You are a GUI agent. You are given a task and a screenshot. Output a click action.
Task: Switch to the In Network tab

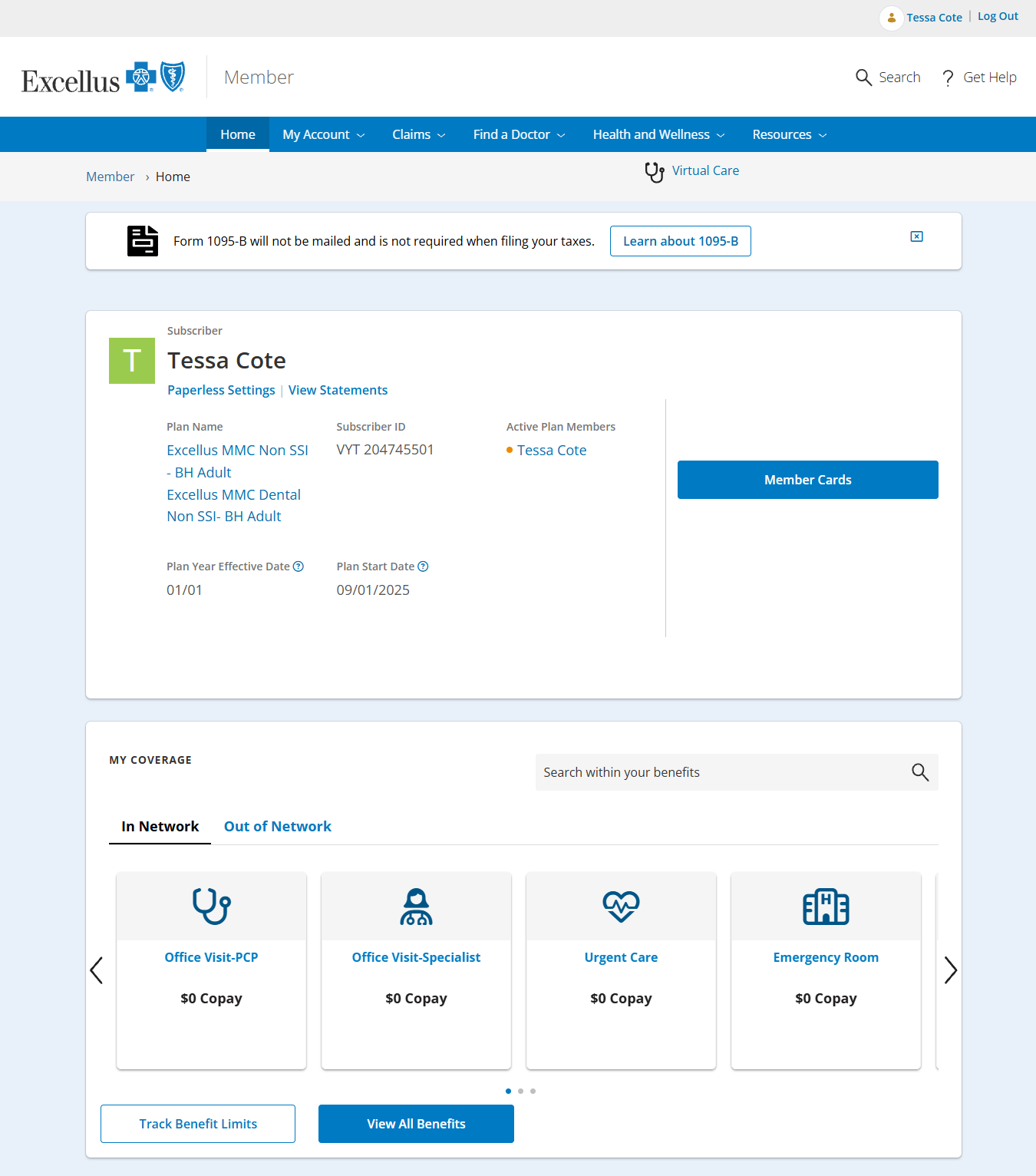pos(160,826)
